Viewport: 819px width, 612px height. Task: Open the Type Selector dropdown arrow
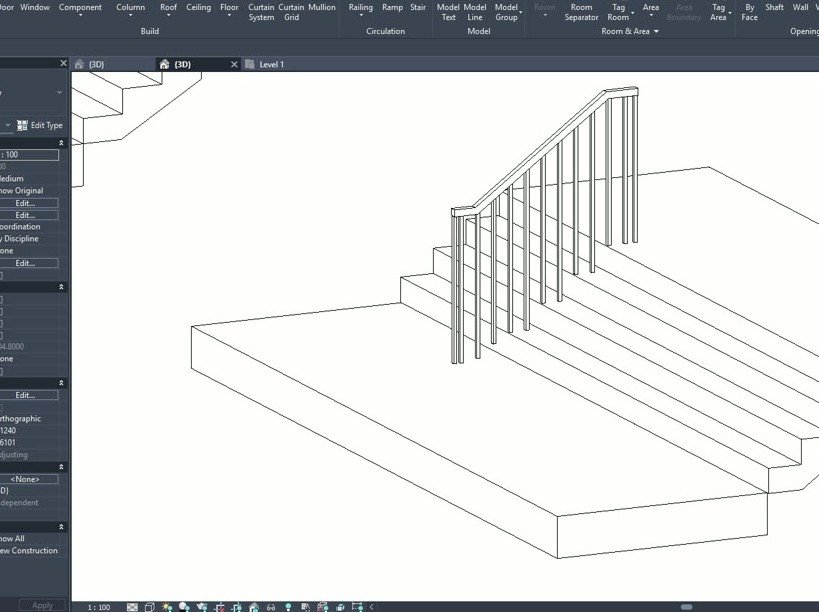(x=60, y=93)
